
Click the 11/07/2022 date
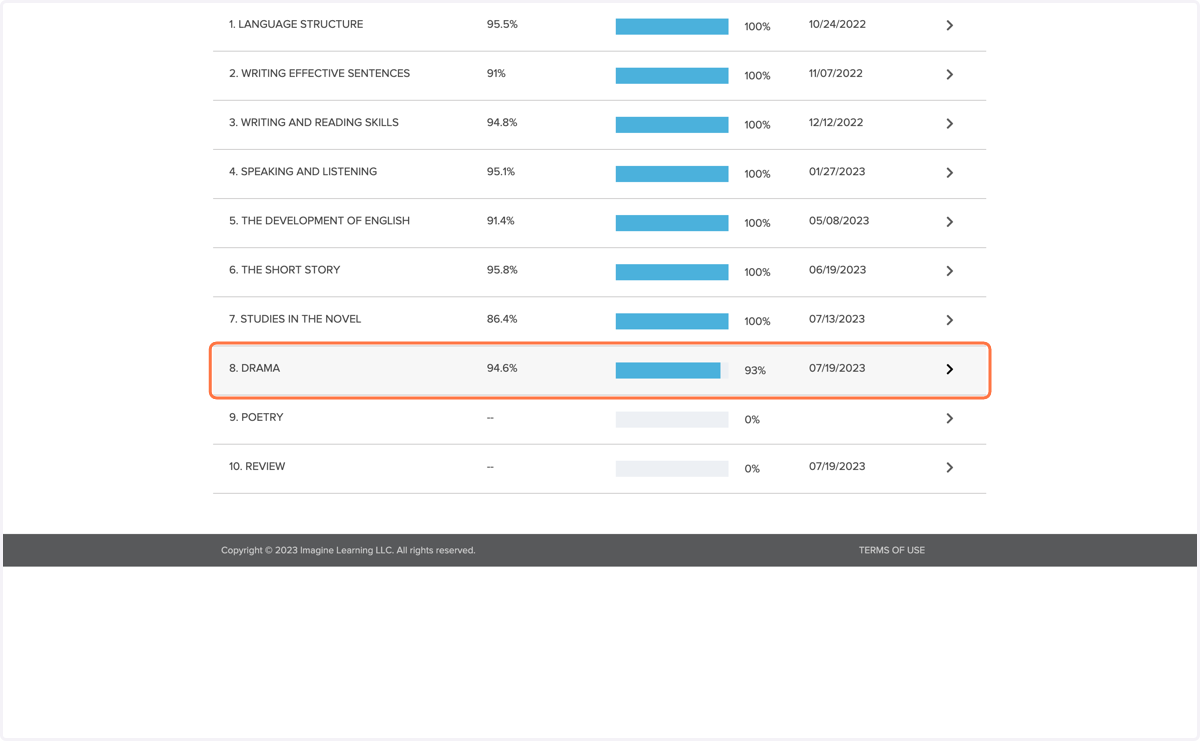[836, 73]
